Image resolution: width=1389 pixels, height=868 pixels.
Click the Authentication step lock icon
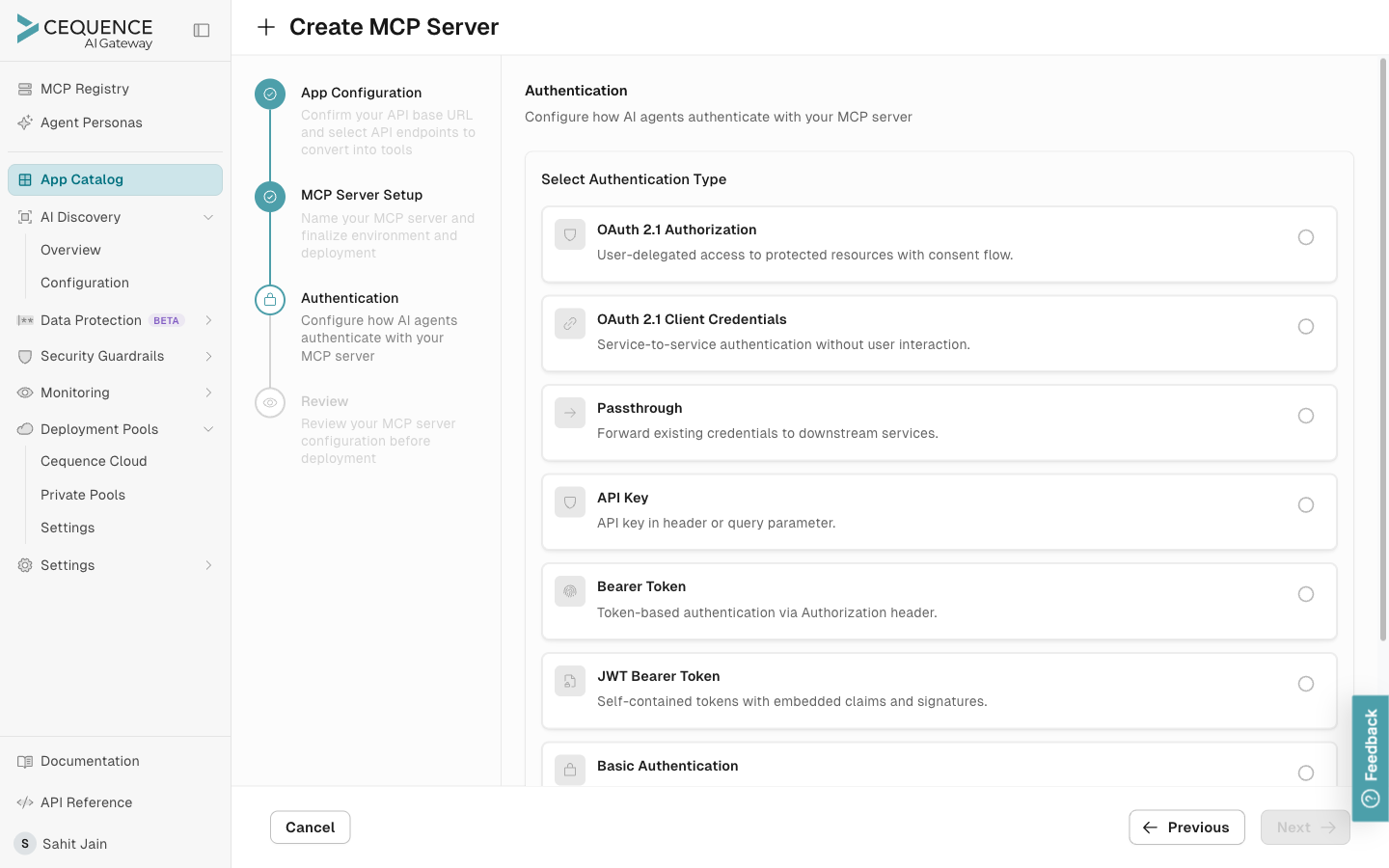tap(270, 300)
